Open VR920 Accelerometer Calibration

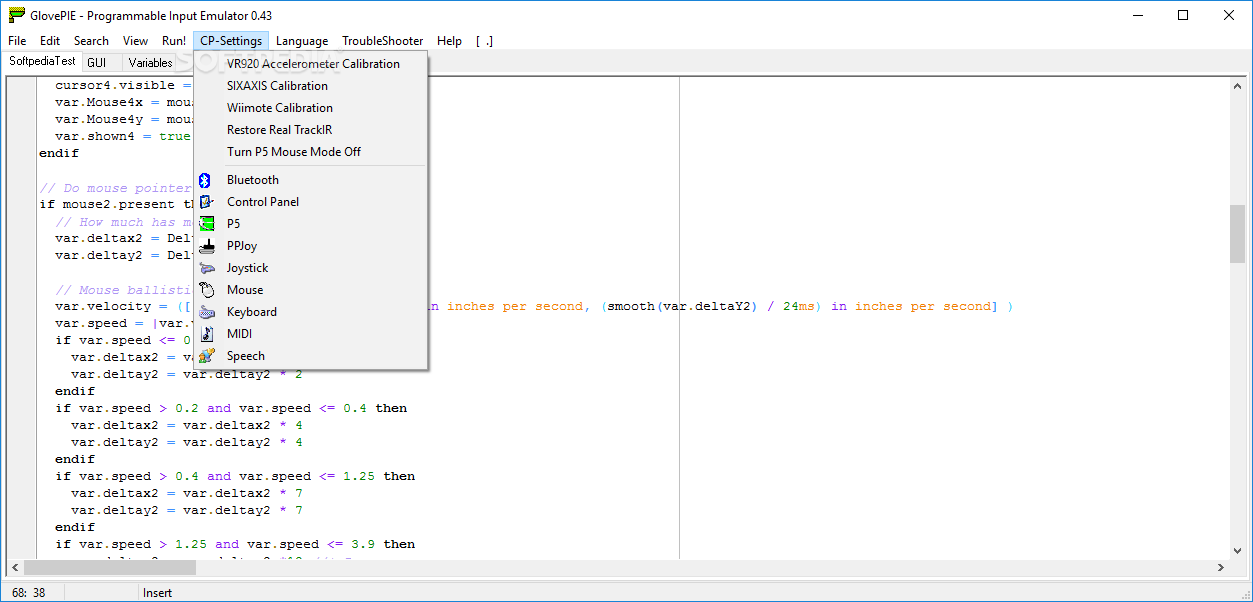click(312, 64)
